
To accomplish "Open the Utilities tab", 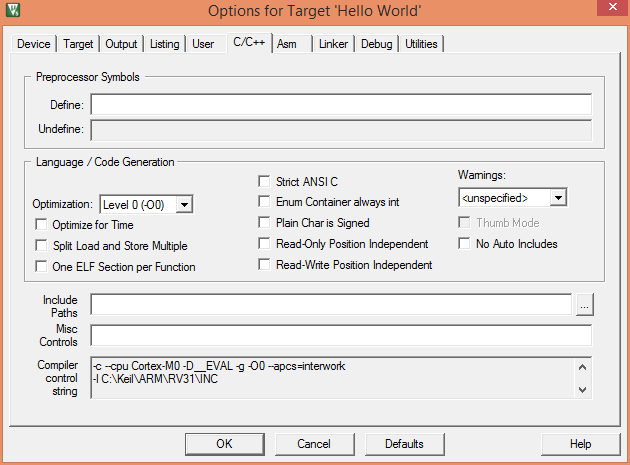I will point(421,44).
